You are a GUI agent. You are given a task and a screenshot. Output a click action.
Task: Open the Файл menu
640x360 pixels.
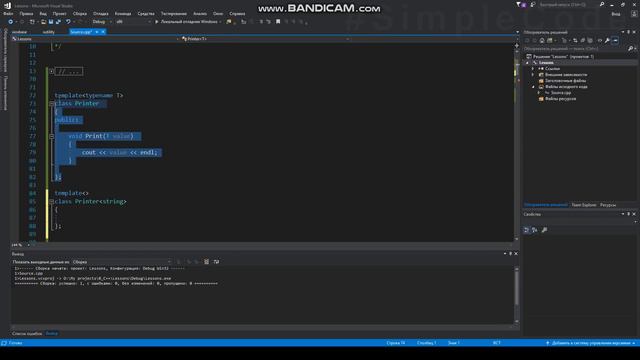[8, 13]
